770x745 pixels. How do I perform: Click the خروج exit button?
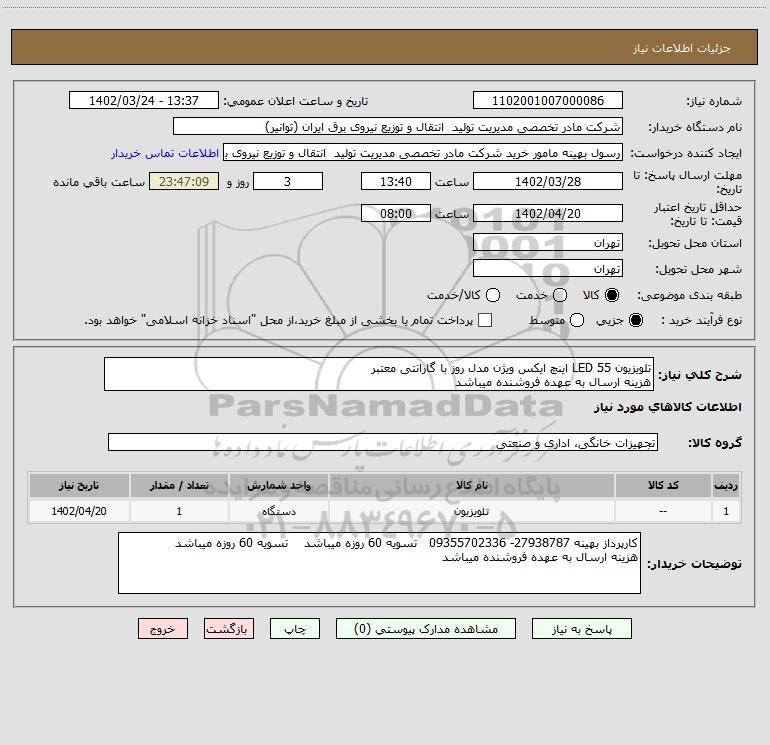click(x=163, y=629)
